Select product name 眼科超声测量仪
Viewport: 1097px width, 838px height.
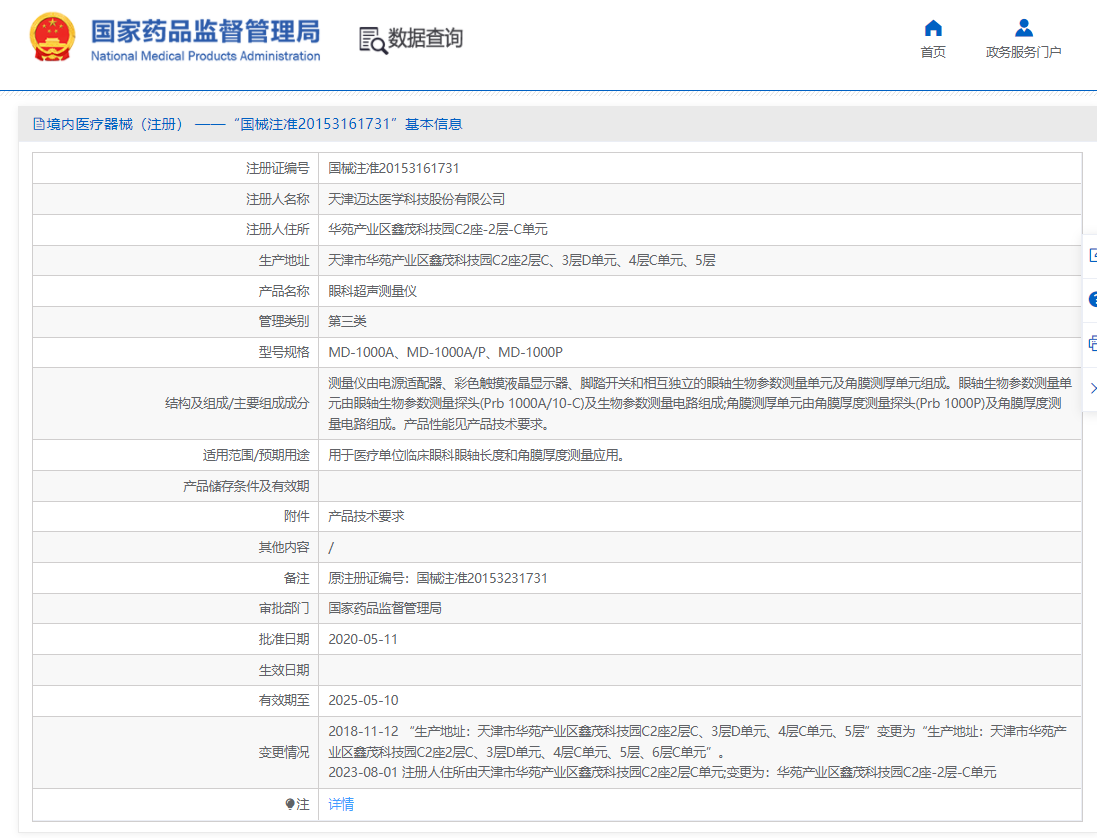372,291
